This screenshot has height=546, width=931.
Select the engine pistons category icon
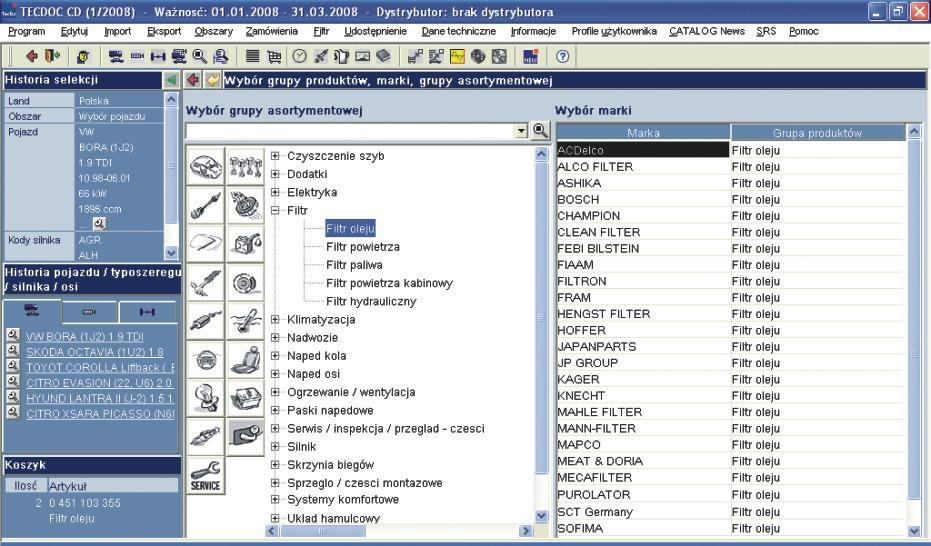tap(245, 167)
